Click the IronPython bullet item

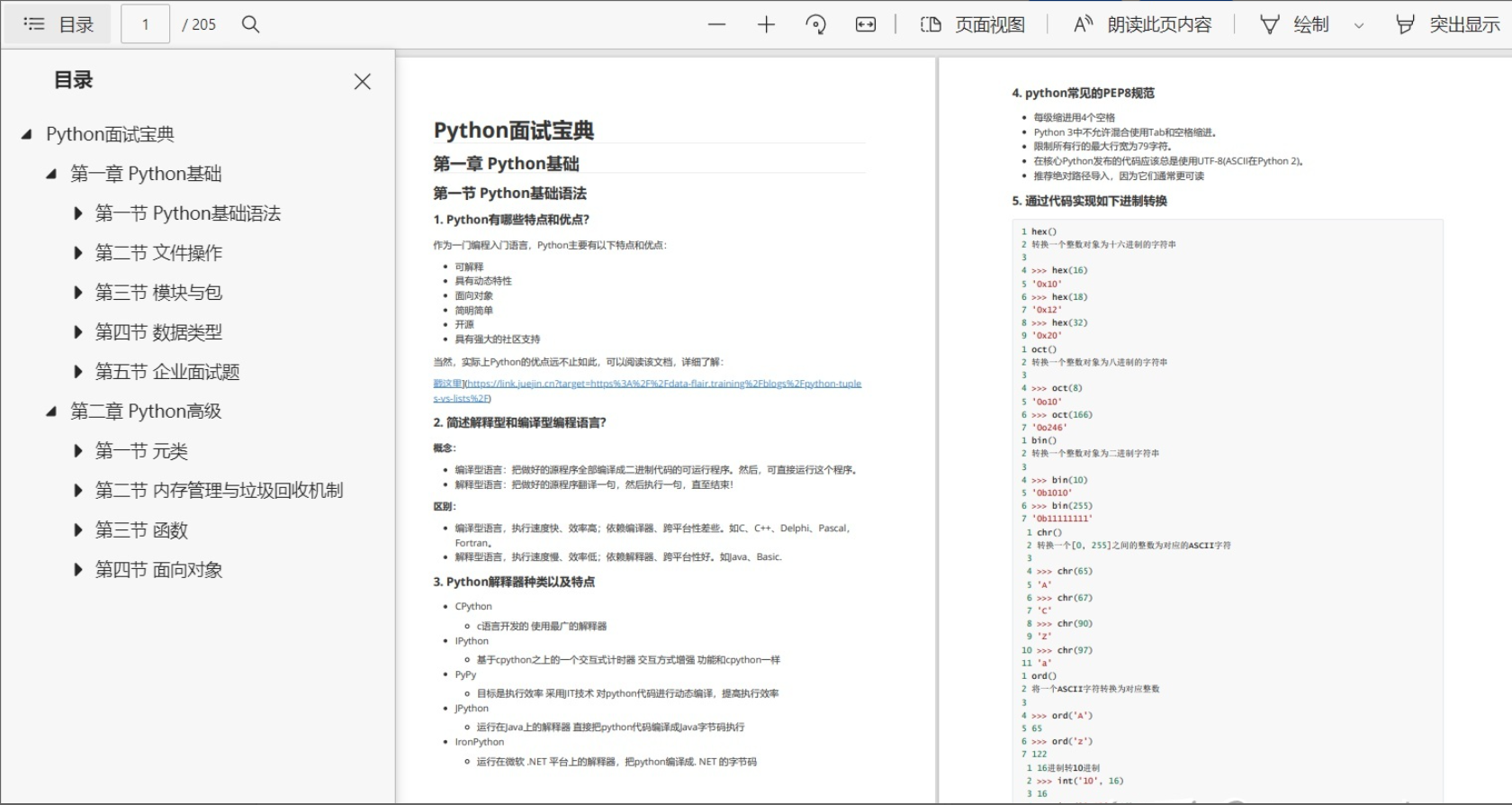pyautogui.click(x=480, y=742)
